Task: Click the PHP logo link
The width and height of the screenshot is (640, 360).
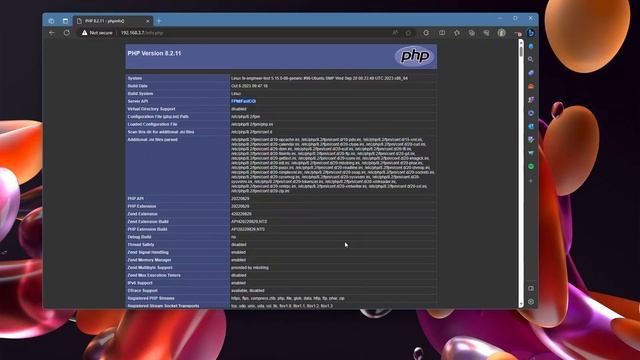Action: 414,56
